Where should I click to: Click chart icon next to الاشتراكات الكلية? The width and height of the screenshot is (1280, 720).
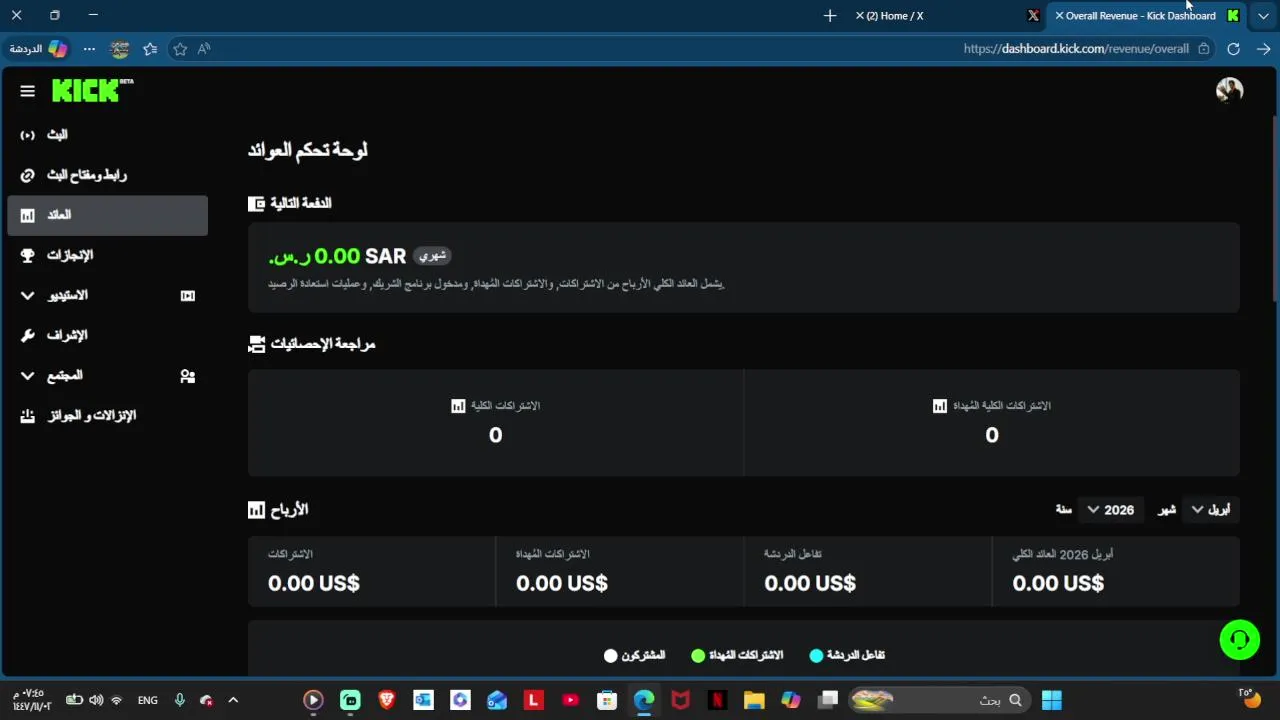[458, 406]
